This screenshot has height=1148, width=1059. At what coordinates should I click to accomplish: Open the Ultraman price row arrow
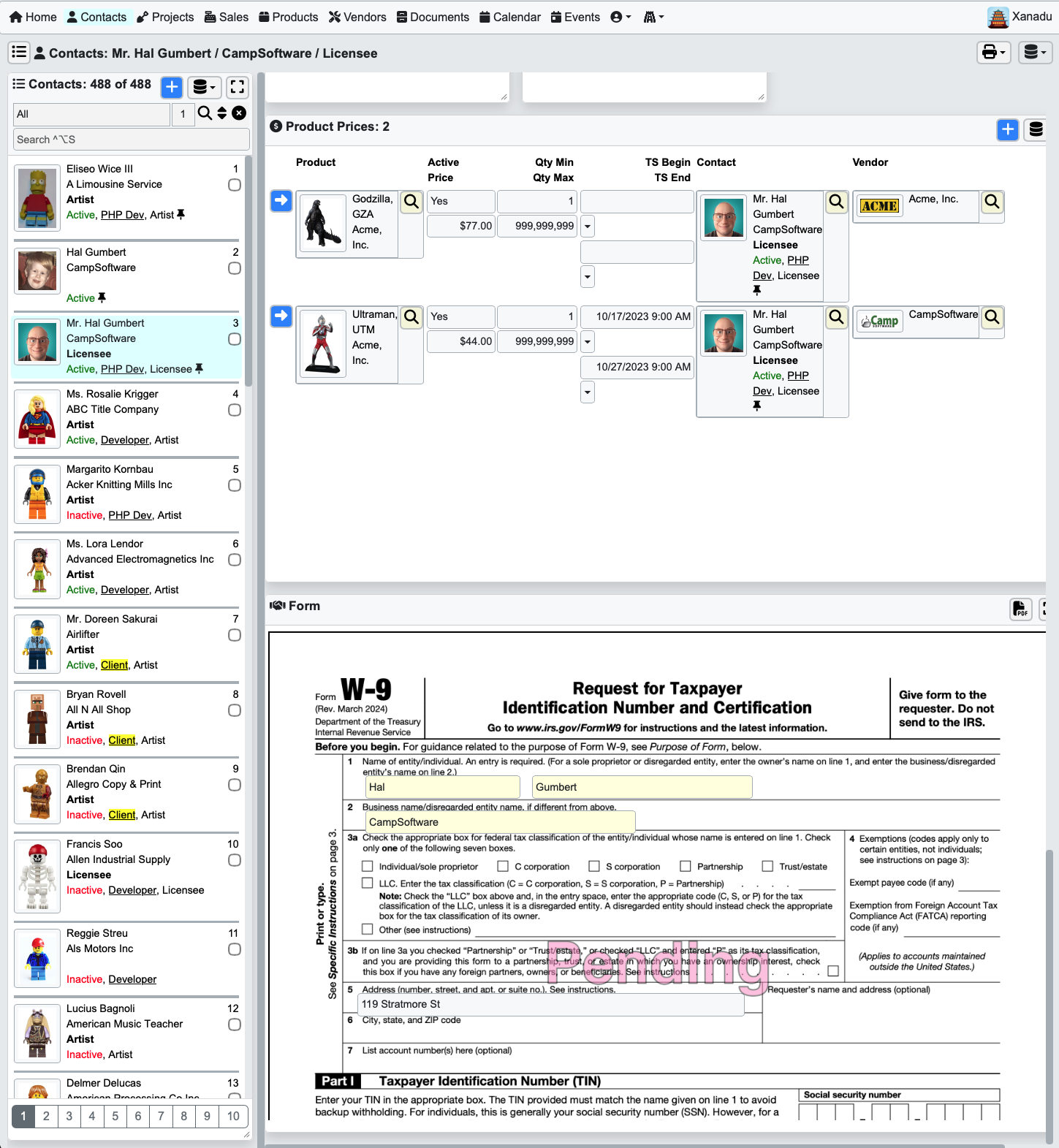pos(281,316)
